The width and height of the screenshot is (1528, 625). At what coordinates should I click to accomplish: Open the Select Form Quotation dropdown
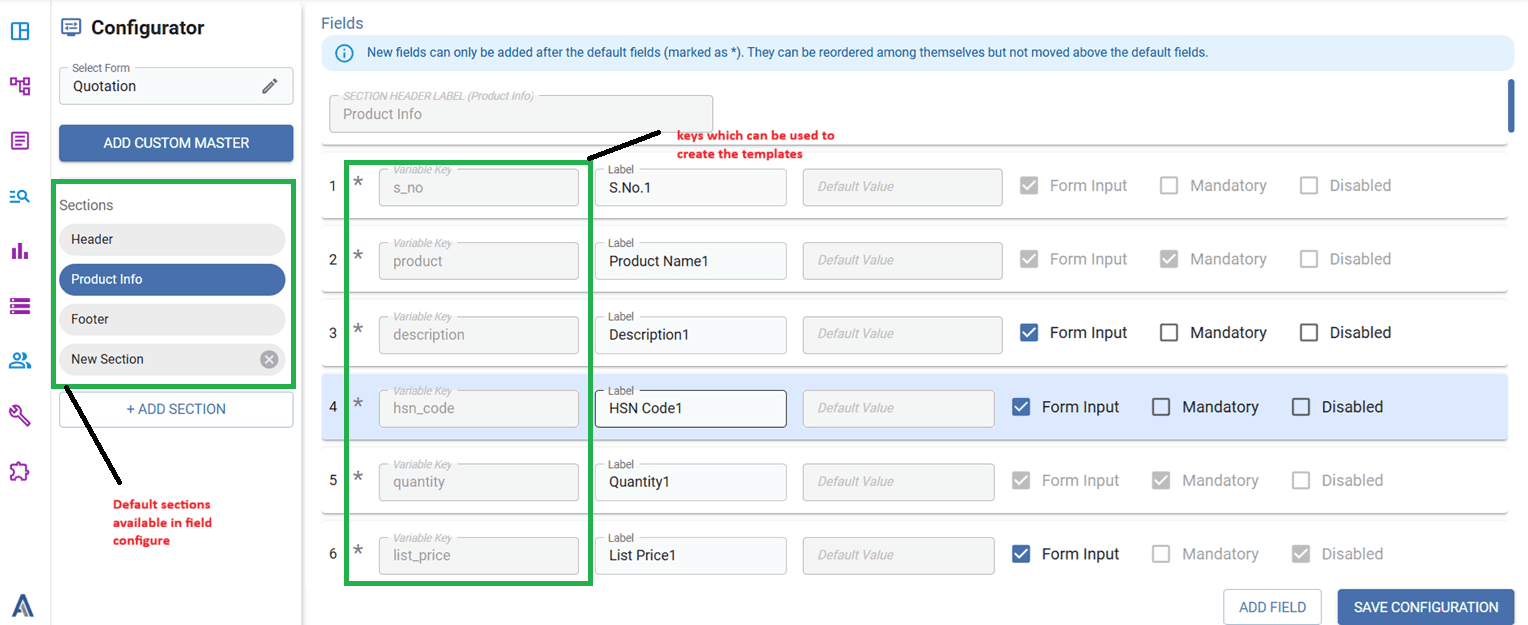point(176,86)
